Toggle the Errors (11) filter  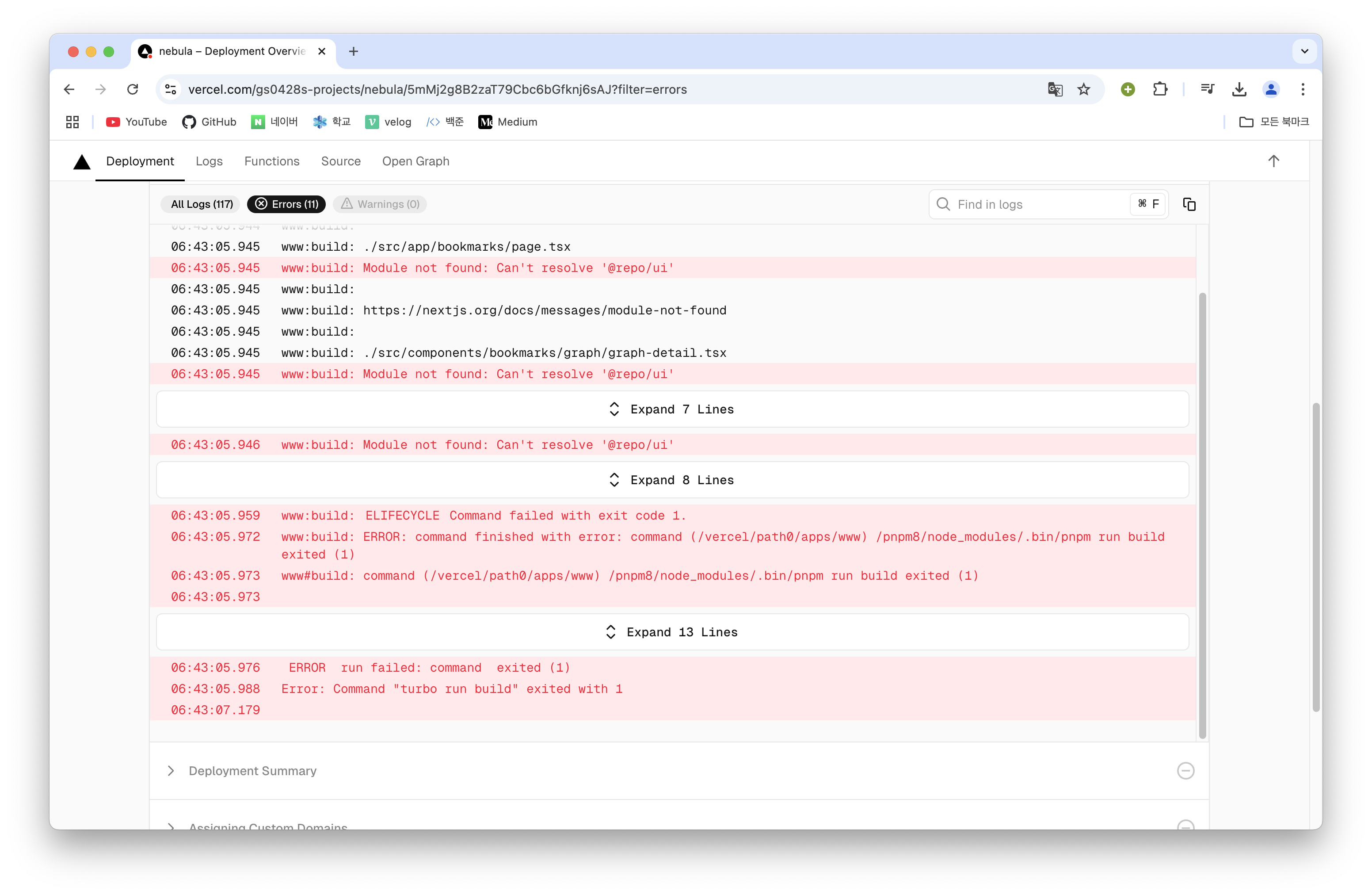[286, 204]
